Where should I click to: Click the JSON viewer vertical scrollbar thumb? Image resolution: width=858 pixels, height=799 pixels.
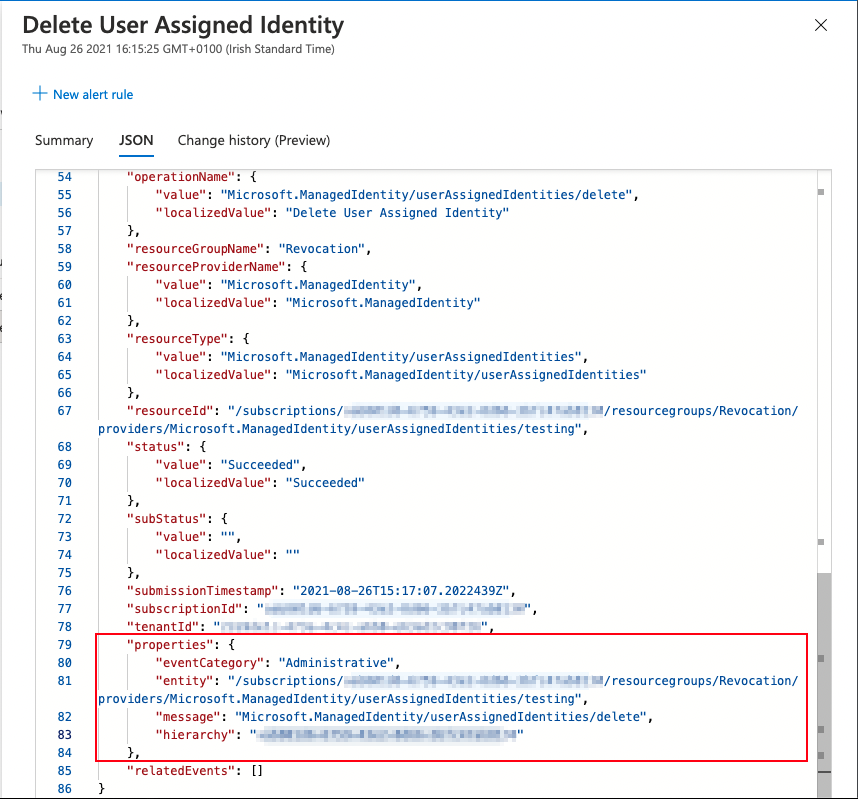point(824,684)
